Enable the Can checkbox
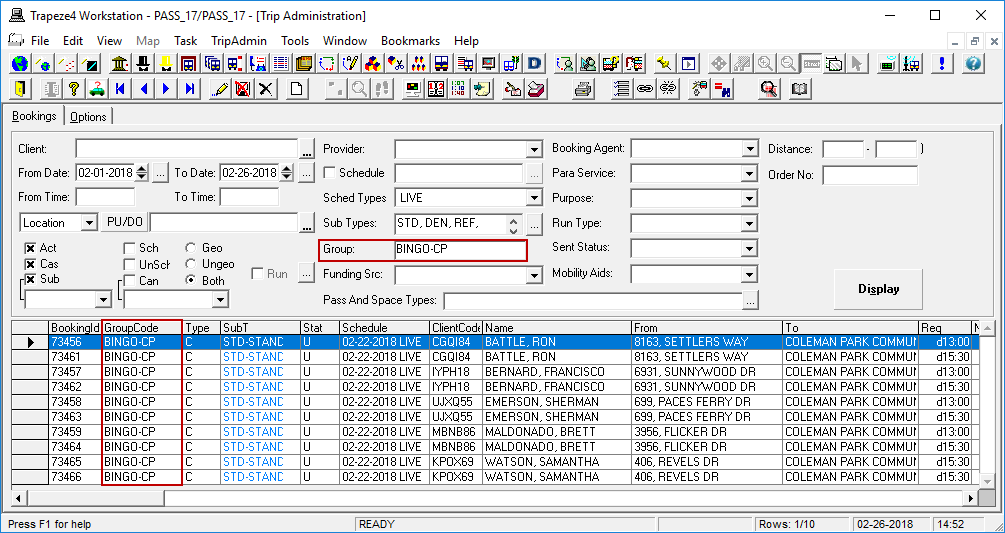Viewport: 1005px width, 533px height. pos(129,281)
